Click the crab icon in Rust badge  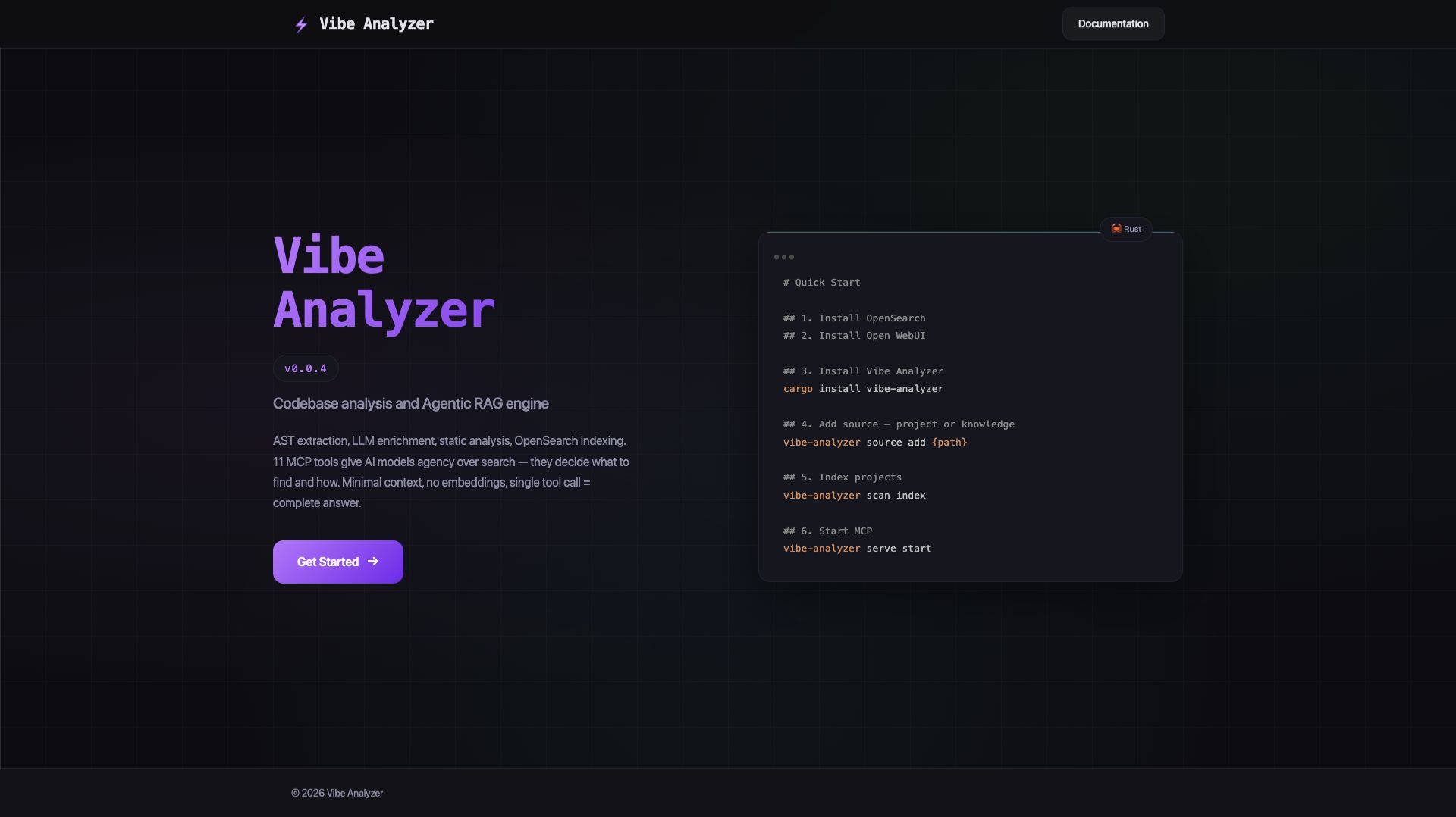pyautogui.click(x=1116, y=229)
